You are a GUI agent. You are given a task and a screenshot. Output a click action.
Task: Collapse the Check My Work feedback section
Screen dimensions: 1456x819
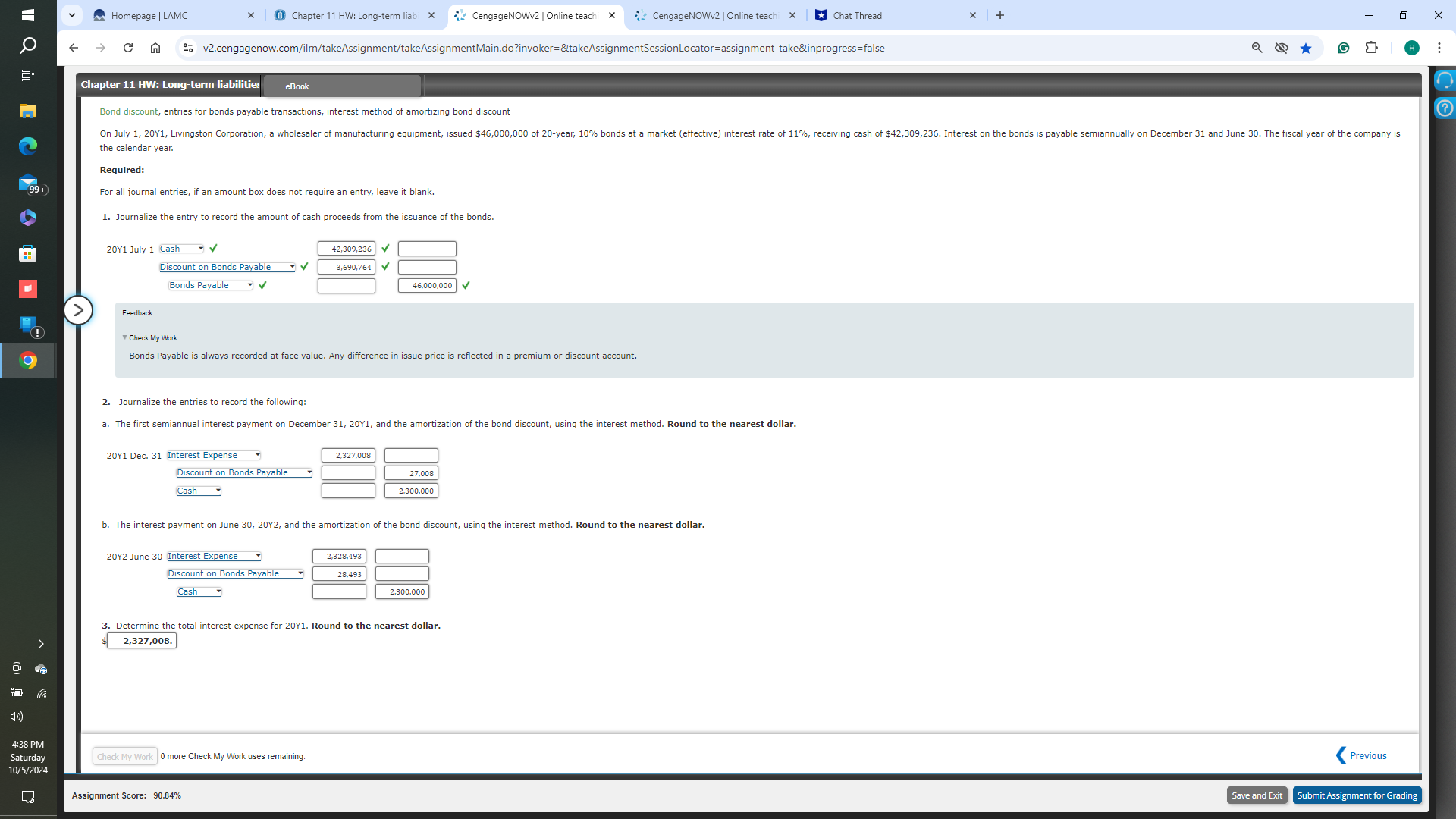[152, 338]
